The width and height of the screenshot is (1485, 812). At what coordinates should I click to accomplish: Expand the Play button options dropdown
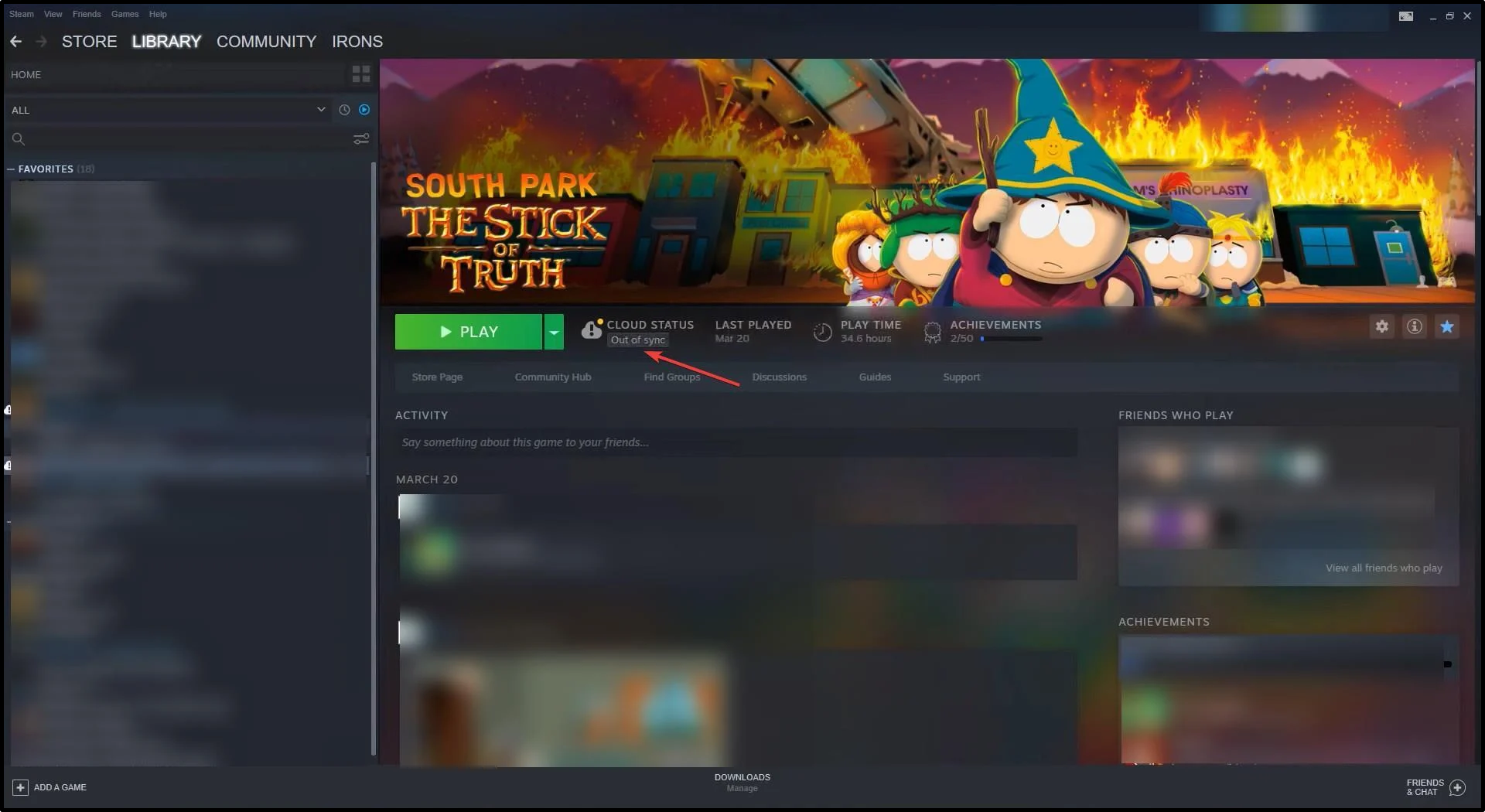(x=554, y=332)
